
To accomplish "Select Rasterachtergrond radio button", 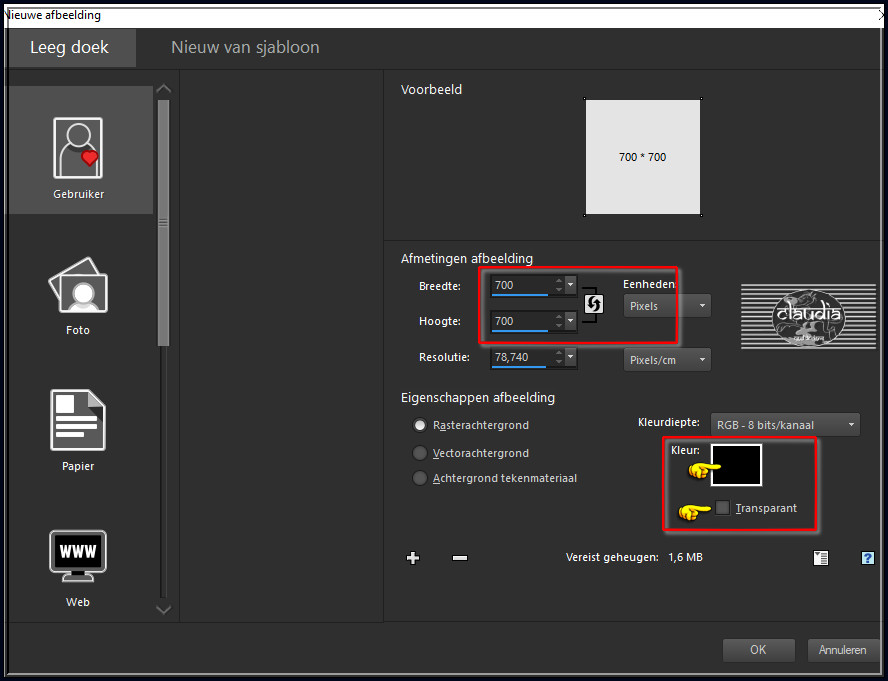I will [420, 425].
